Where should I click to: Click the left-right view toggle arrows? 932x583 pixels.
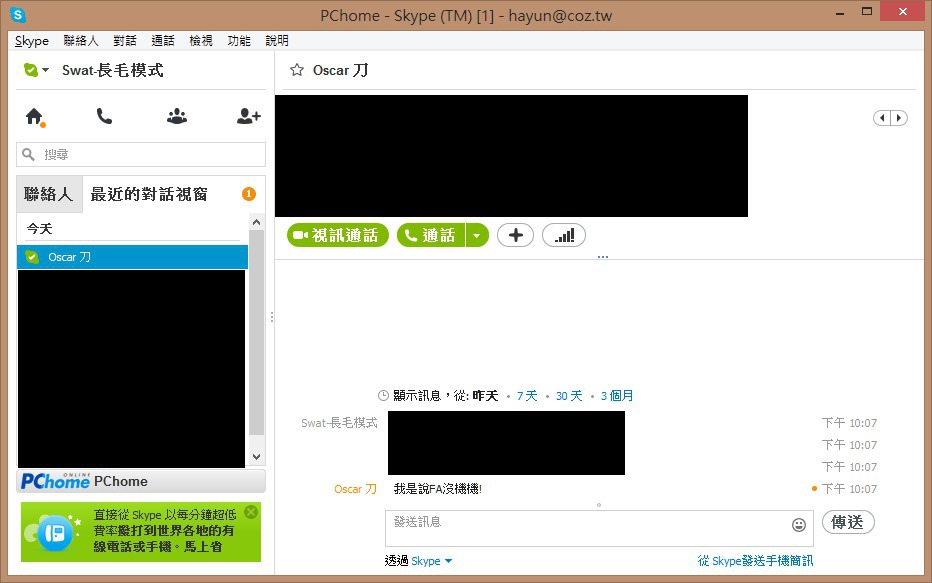890,118
